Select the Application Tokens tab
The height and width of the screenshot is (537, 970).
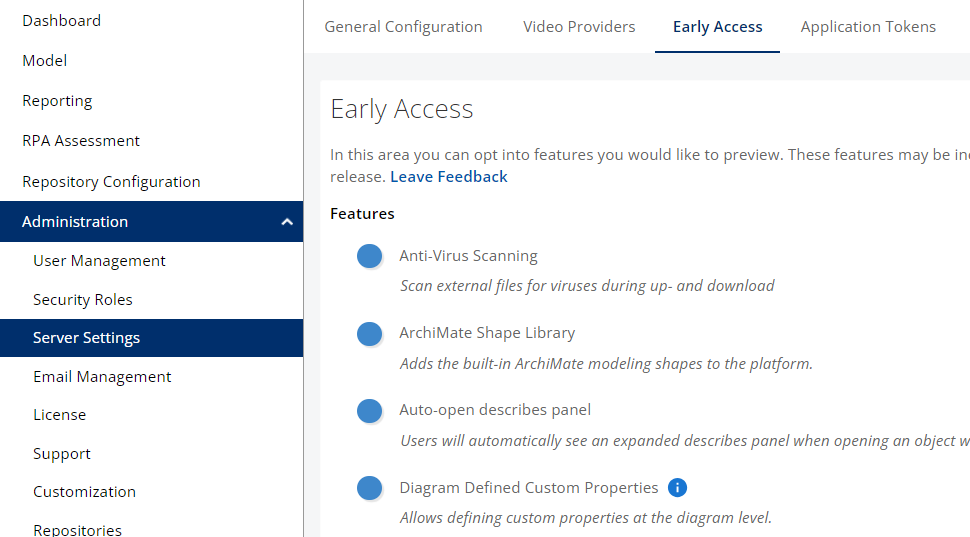coord(868,27)
